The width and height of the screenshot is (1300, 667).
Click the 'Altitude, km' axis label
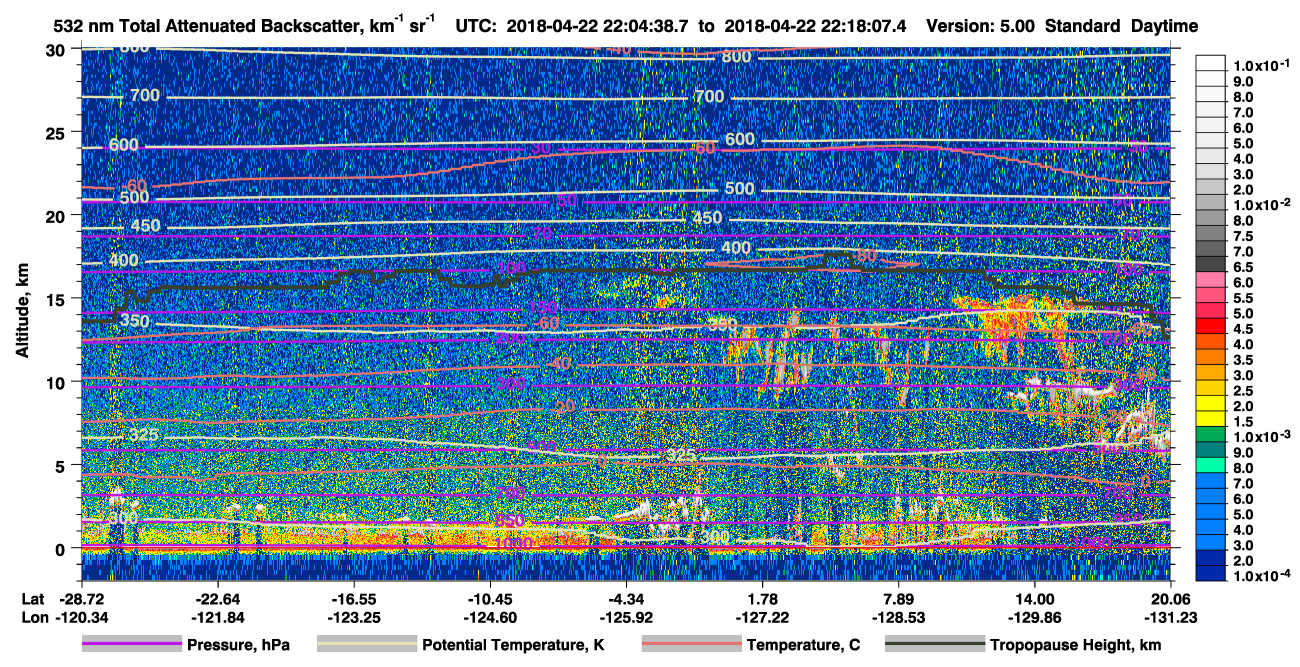click(x=21, y=311)
